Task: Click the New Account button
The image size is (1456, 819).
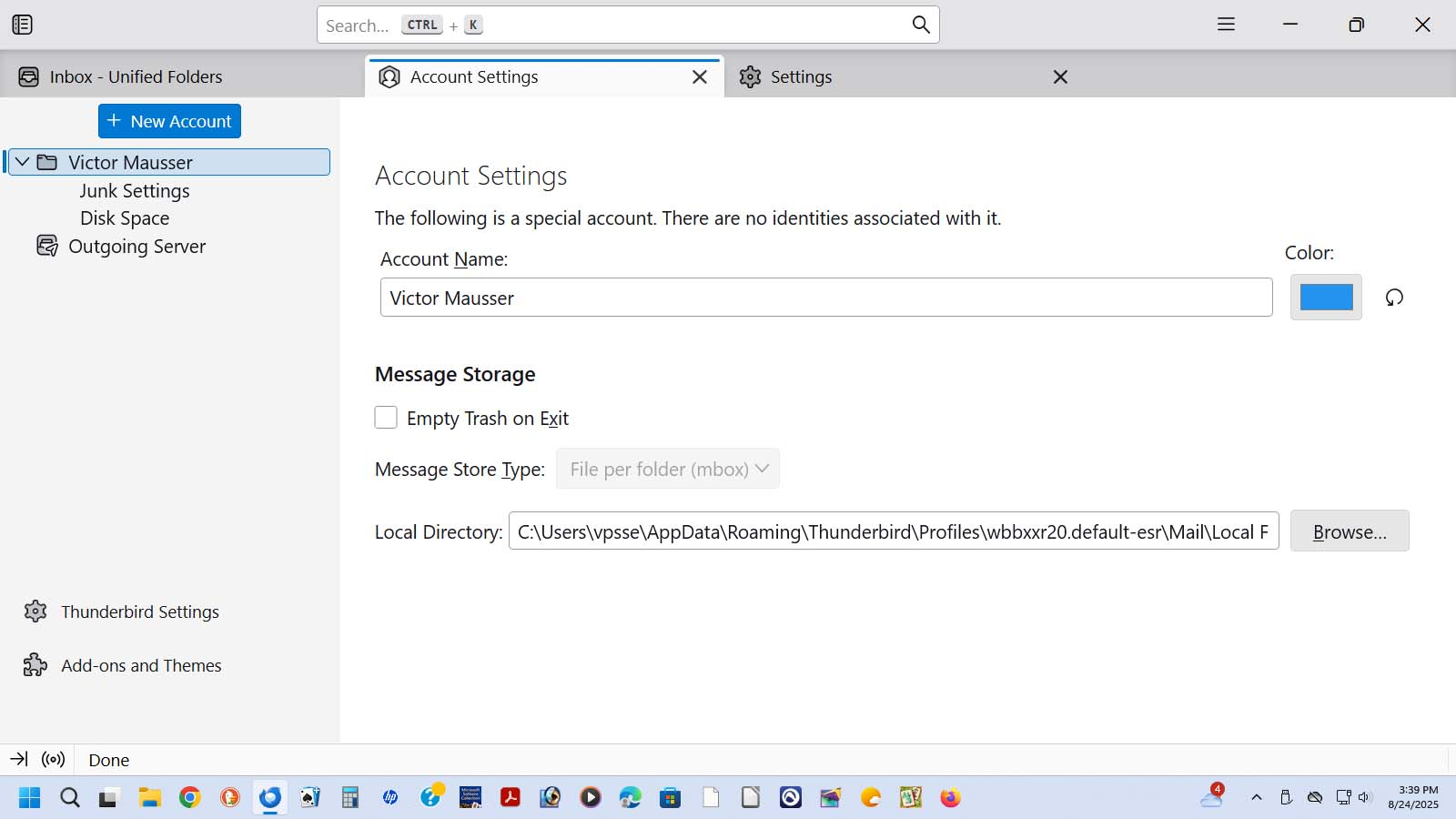Action: point(169,121)
